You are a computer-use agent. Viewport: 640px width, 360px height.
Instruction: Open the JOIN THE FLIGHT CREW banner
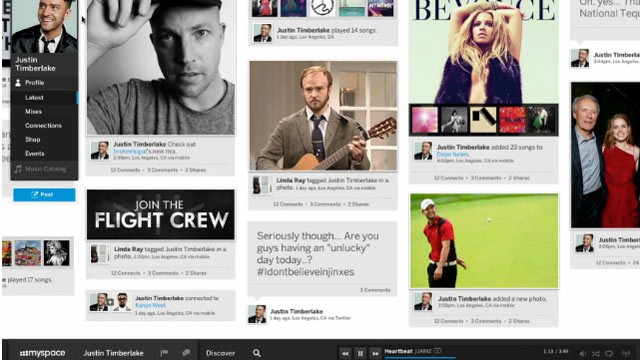(160, 215)
